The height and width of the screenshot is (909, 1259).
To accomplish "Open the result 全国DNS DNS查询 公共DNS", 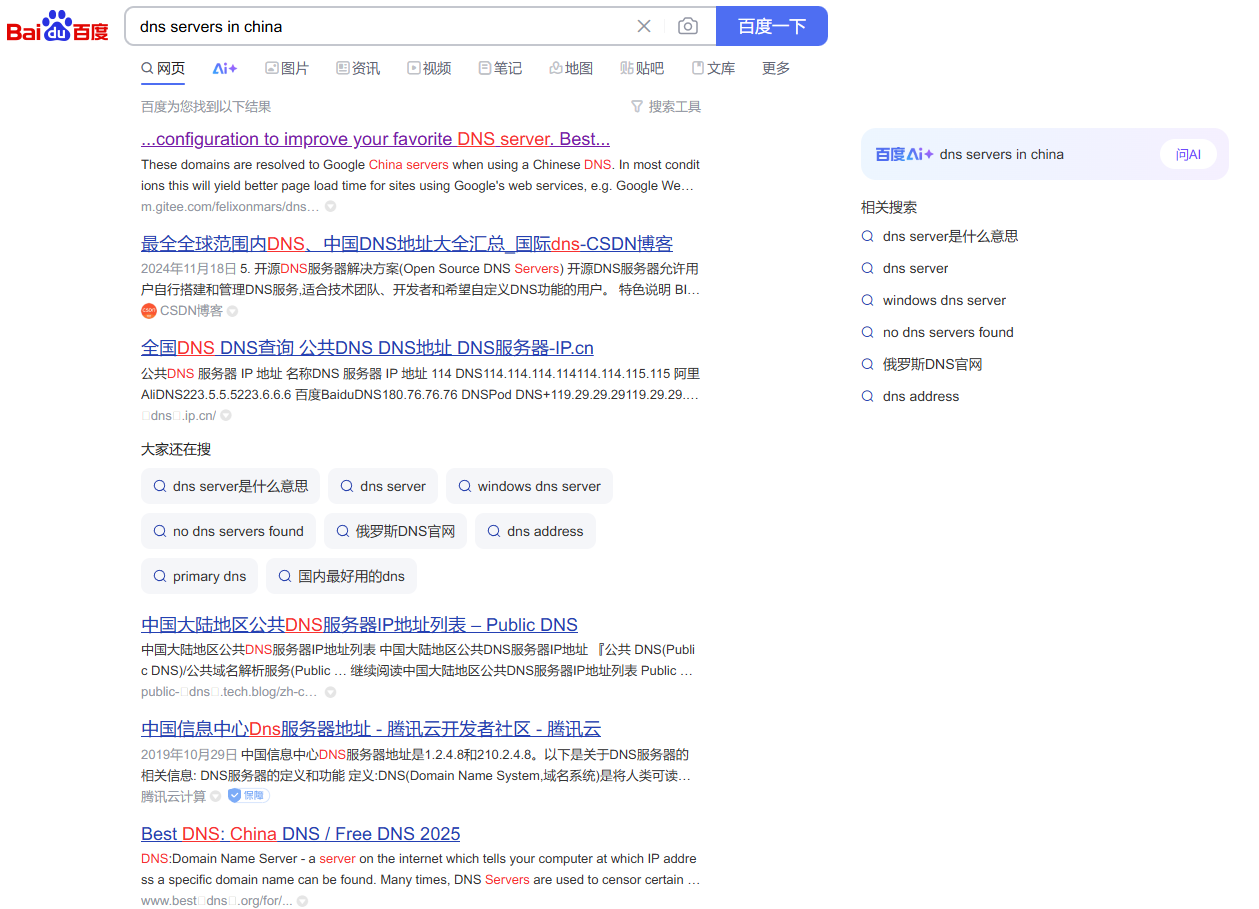I will pyautogui.click(x=367, y=348).
